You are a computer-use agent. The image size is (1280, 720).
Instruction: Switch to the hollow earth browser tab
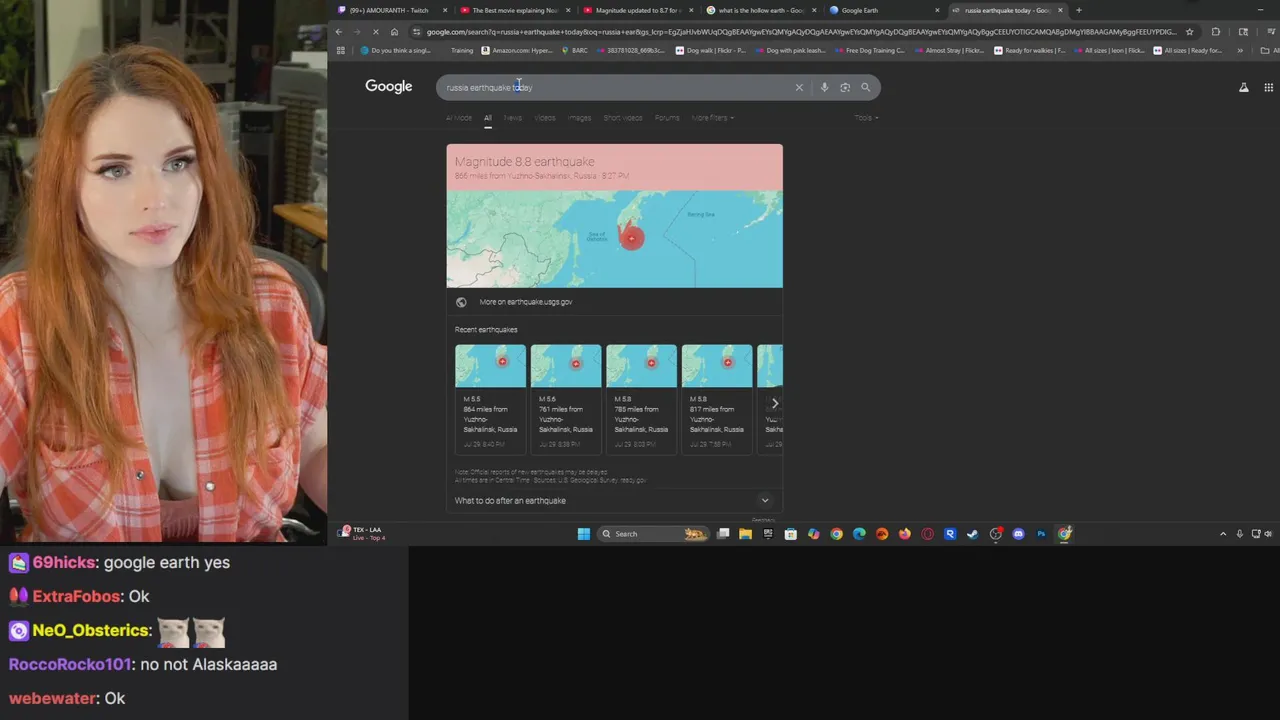760,10
